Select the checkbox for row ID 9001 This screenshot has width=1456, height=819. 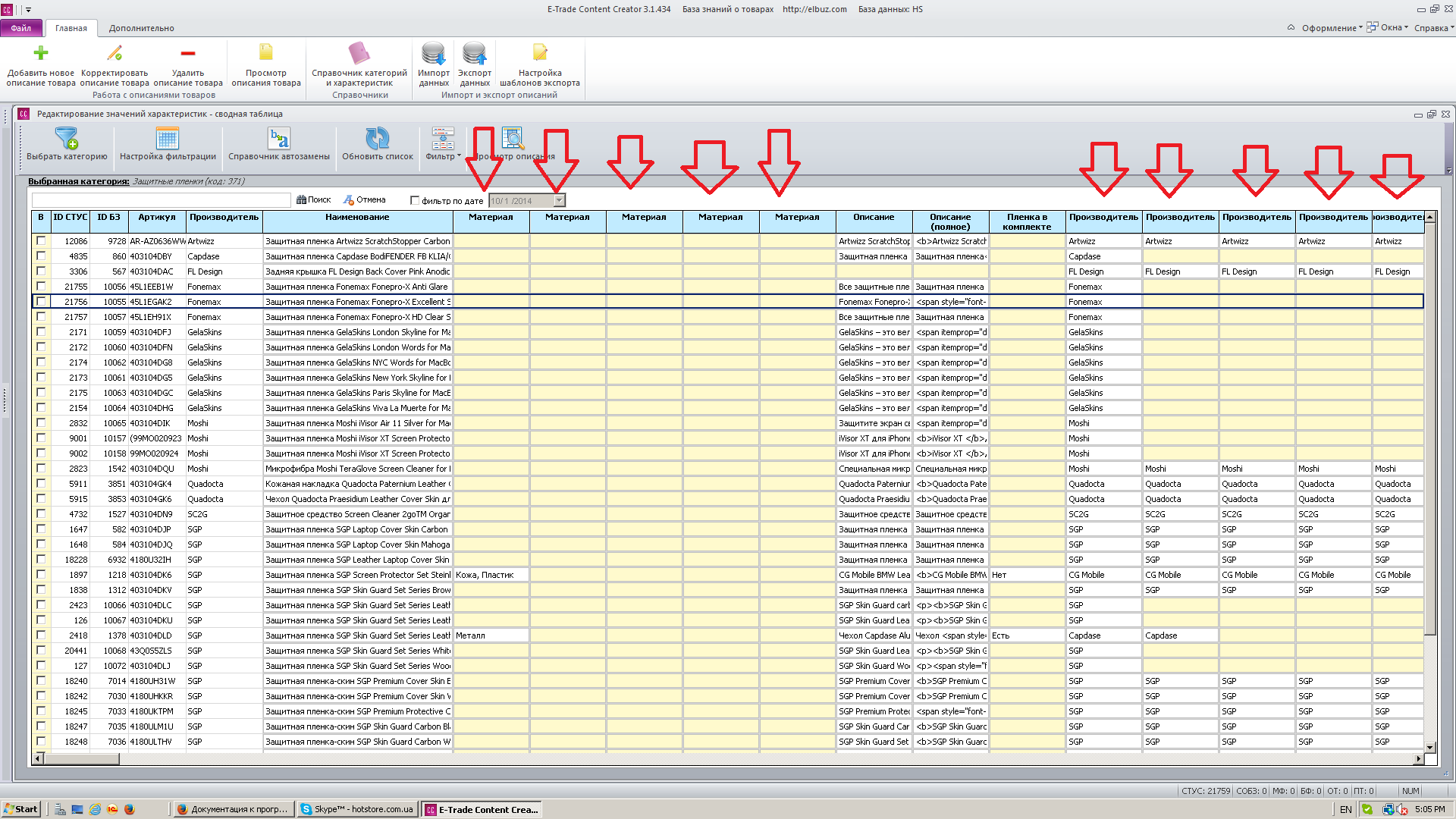[41, 438]
